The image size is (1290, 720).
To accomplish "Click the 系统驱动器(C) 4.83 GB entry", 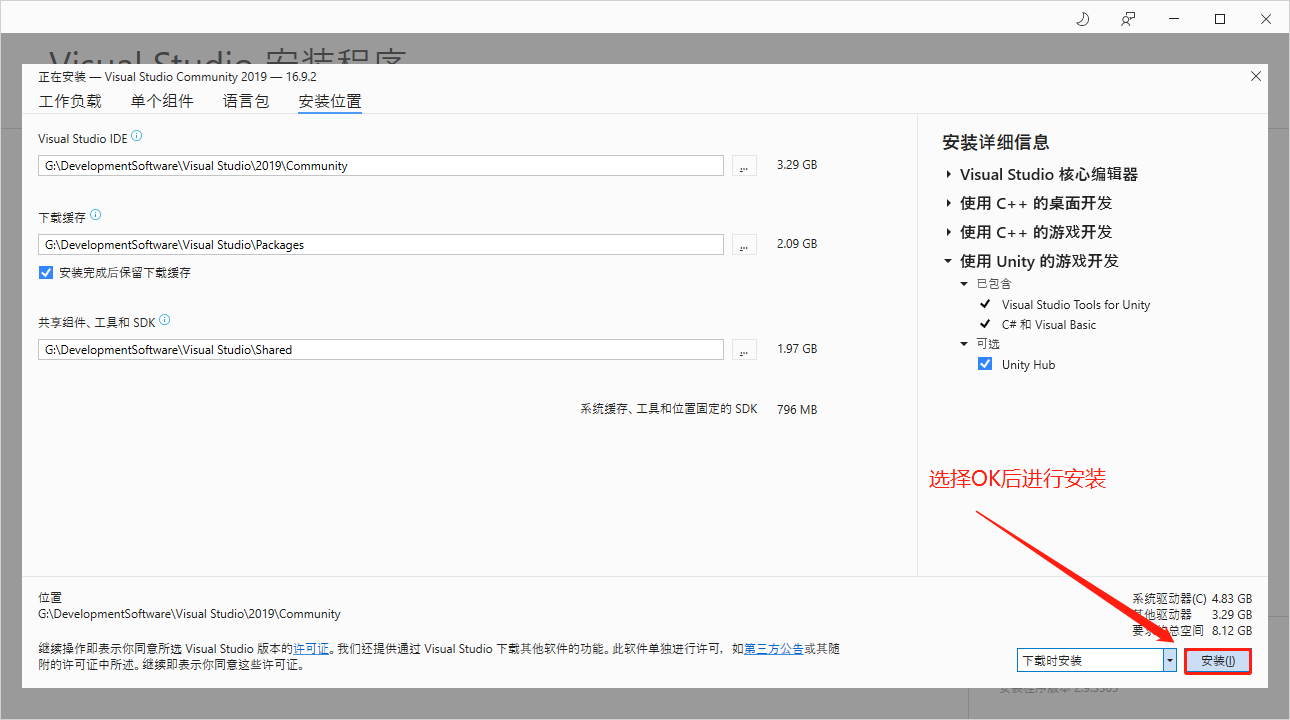I will [x=1192, y=599].
